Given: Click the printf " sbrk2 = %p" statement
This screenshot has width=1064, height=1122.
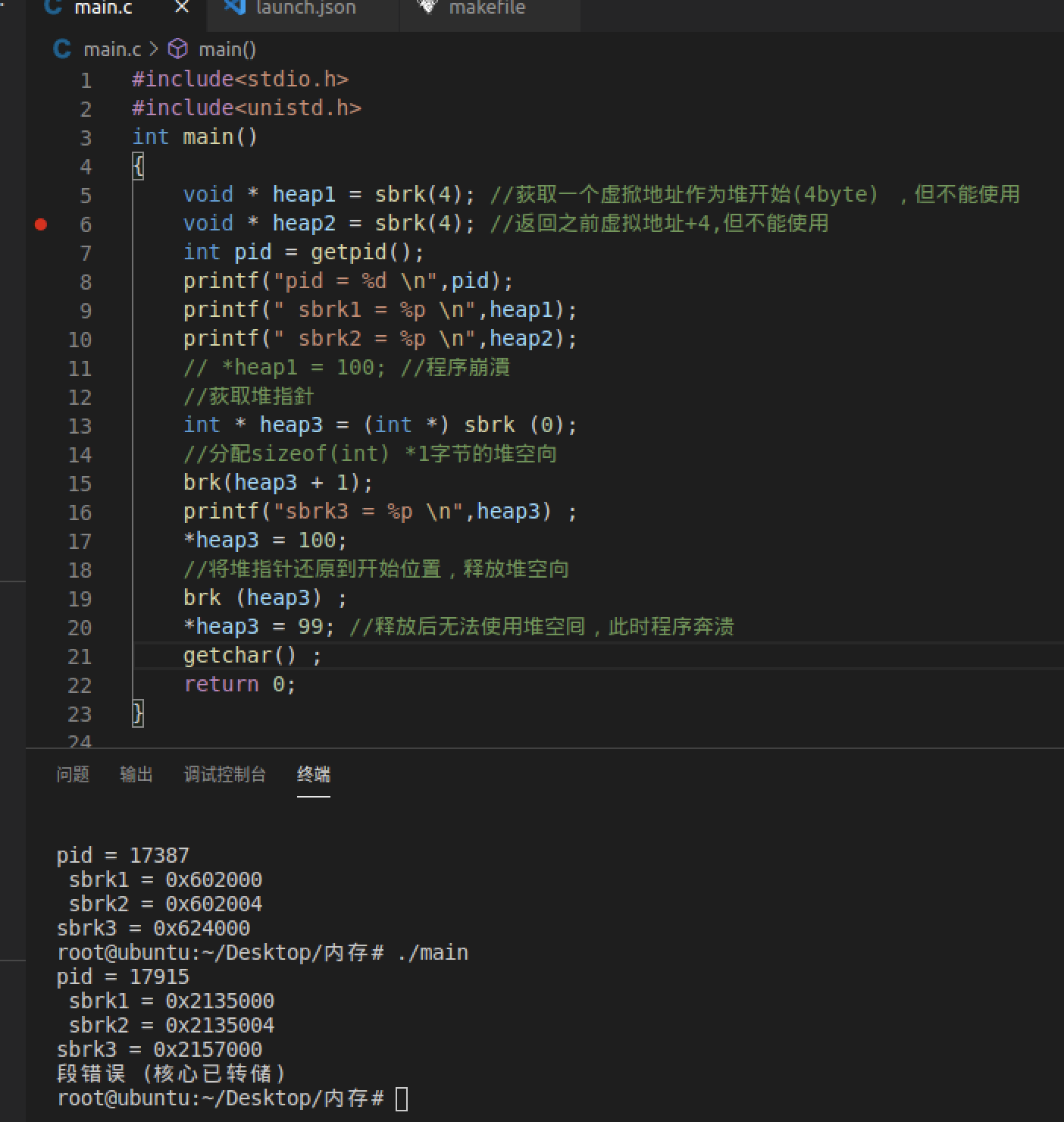Looking at the screenshot, I should (380, 338).
